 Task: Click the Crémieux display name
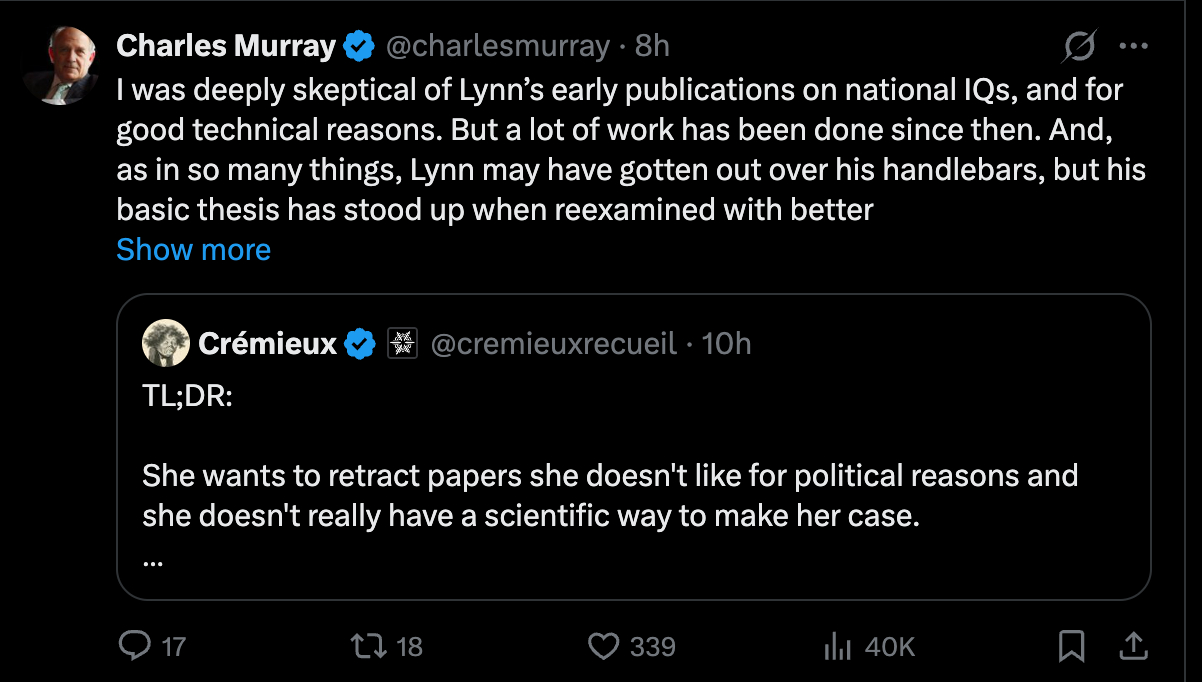coord(268,344)
